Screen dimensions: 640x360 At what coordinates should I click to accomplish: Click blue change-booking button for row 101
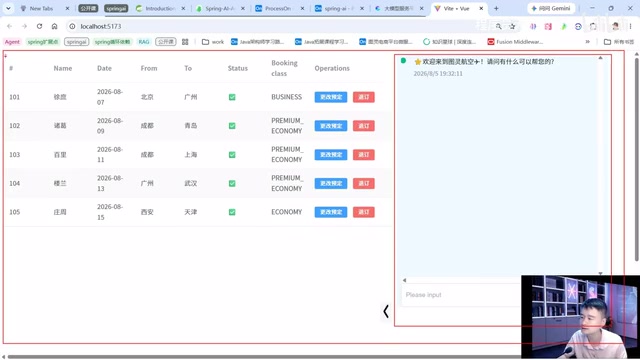pos(331,97)
